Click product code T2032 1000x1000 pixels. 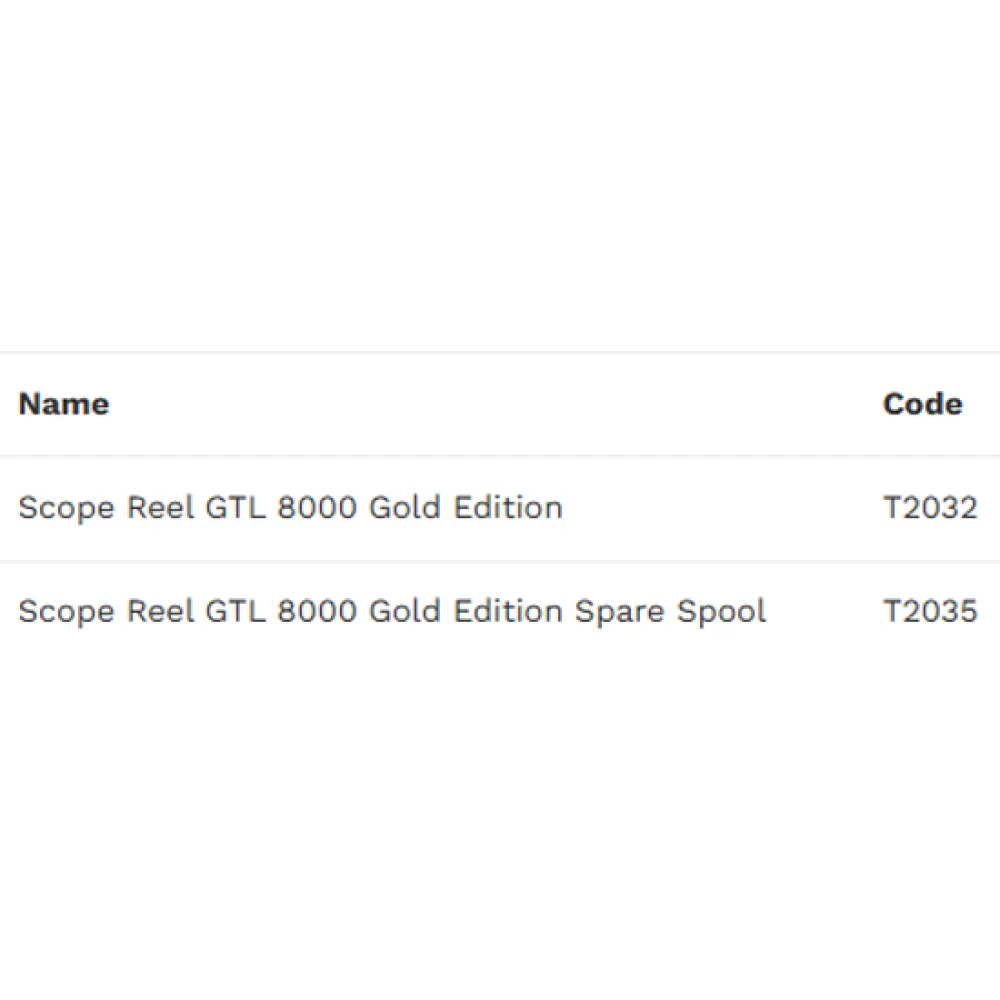click(929, 508)
